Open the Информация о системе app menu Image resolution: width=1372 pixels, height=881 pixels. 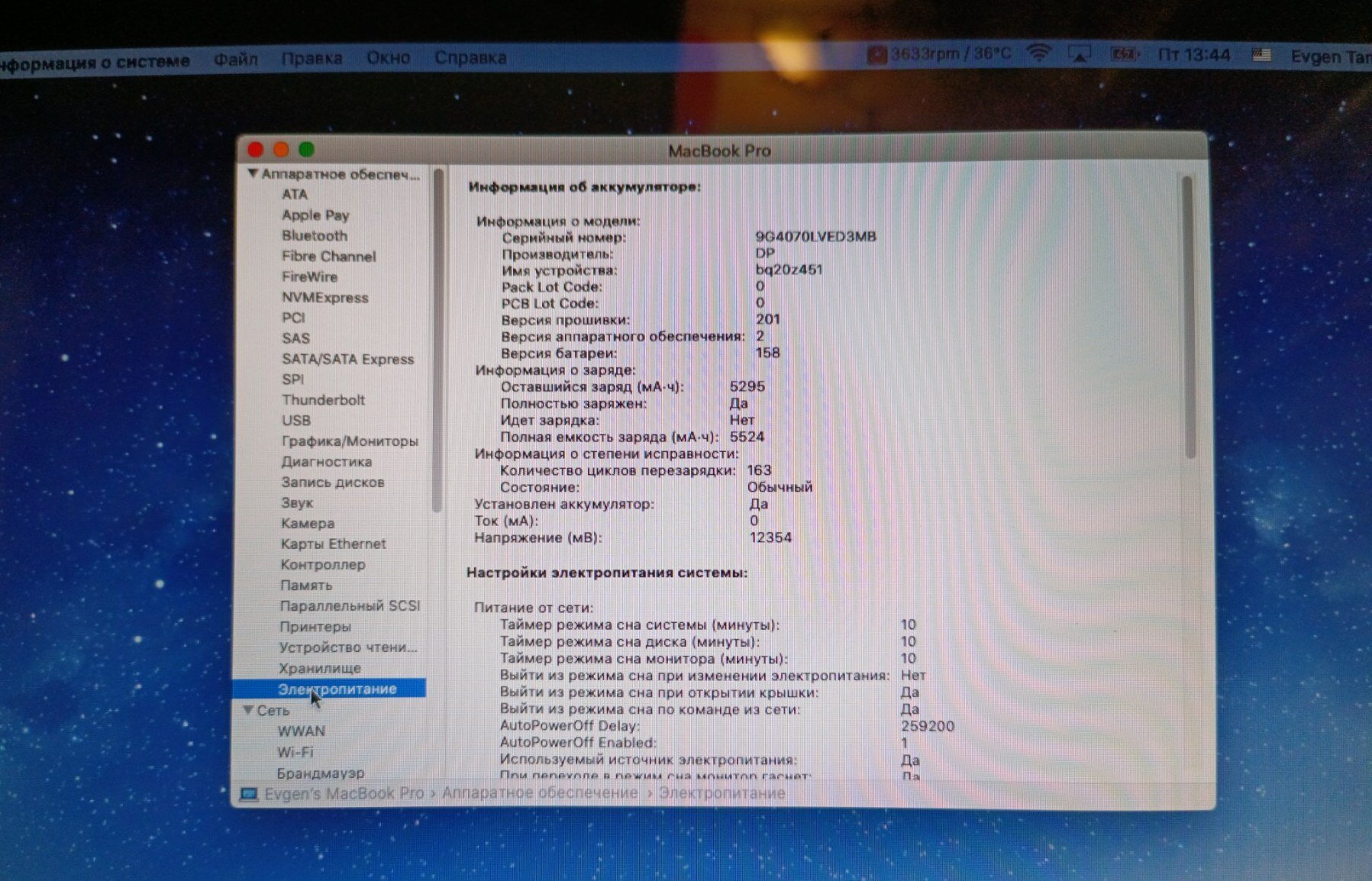pos(95,62)
